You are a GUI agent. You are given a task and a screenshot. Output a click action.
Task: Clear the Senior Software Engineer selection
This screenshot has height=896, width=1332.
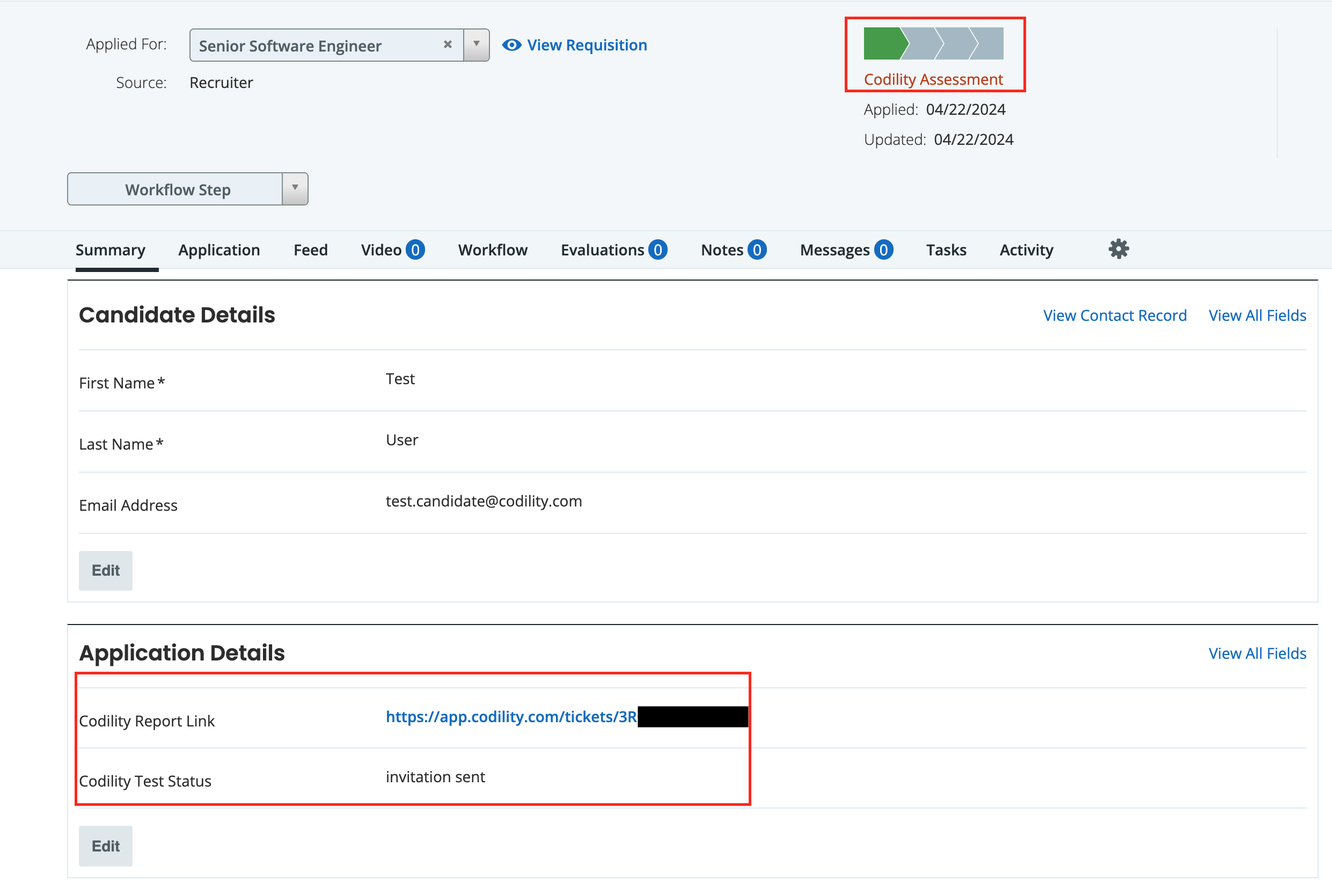(448, 45)
